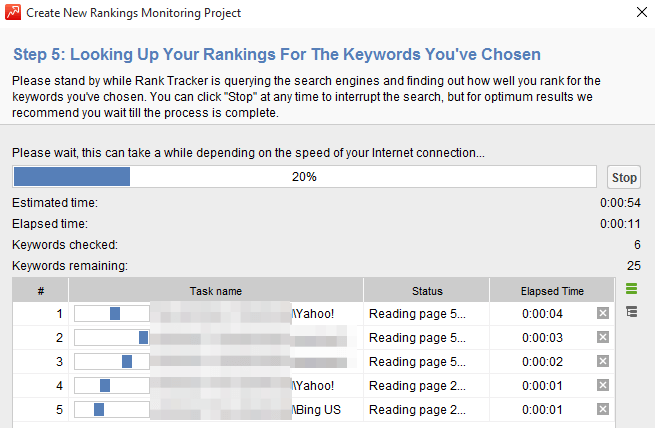Sort by the Elapsed Time column header

point(551,291)
